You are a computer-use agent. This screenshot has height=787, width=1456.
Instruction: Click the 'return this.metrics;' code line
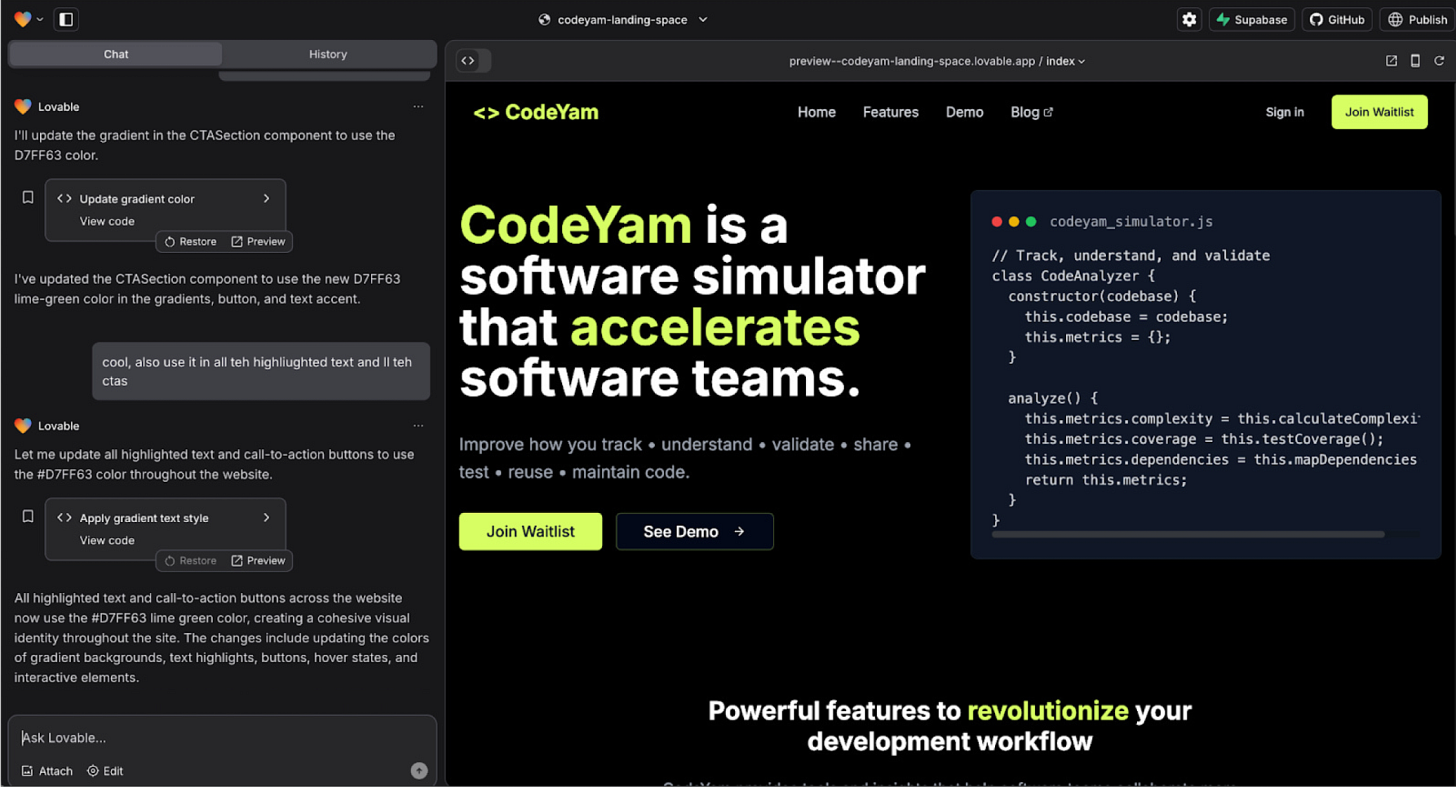coord(1106,480)
